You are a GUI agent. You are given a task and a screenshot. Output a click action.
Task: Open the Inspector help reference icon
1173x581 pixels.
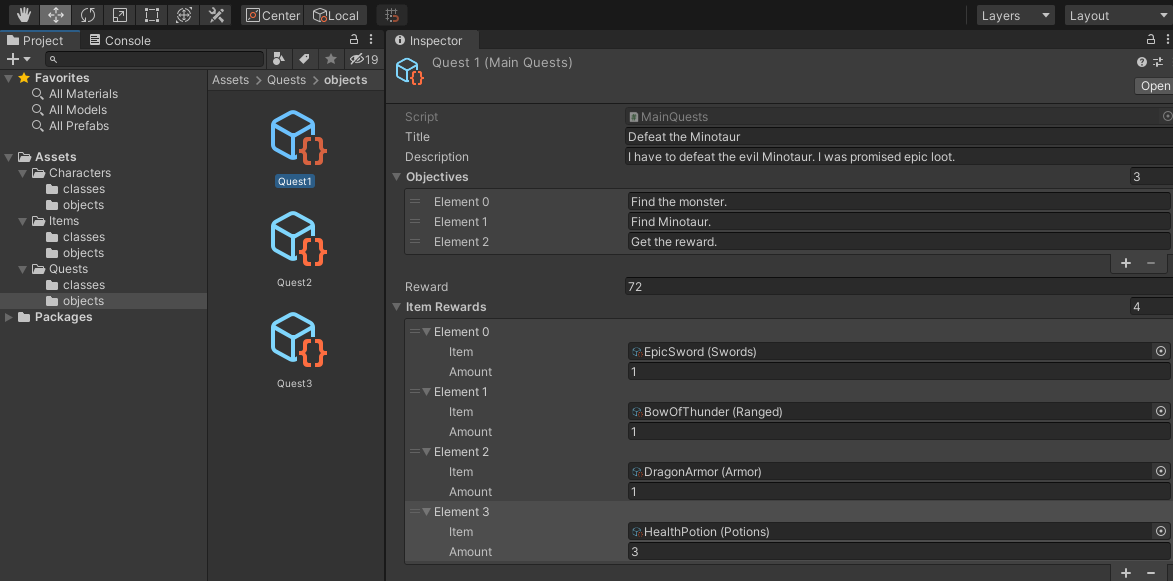(x=1142, y=62)
